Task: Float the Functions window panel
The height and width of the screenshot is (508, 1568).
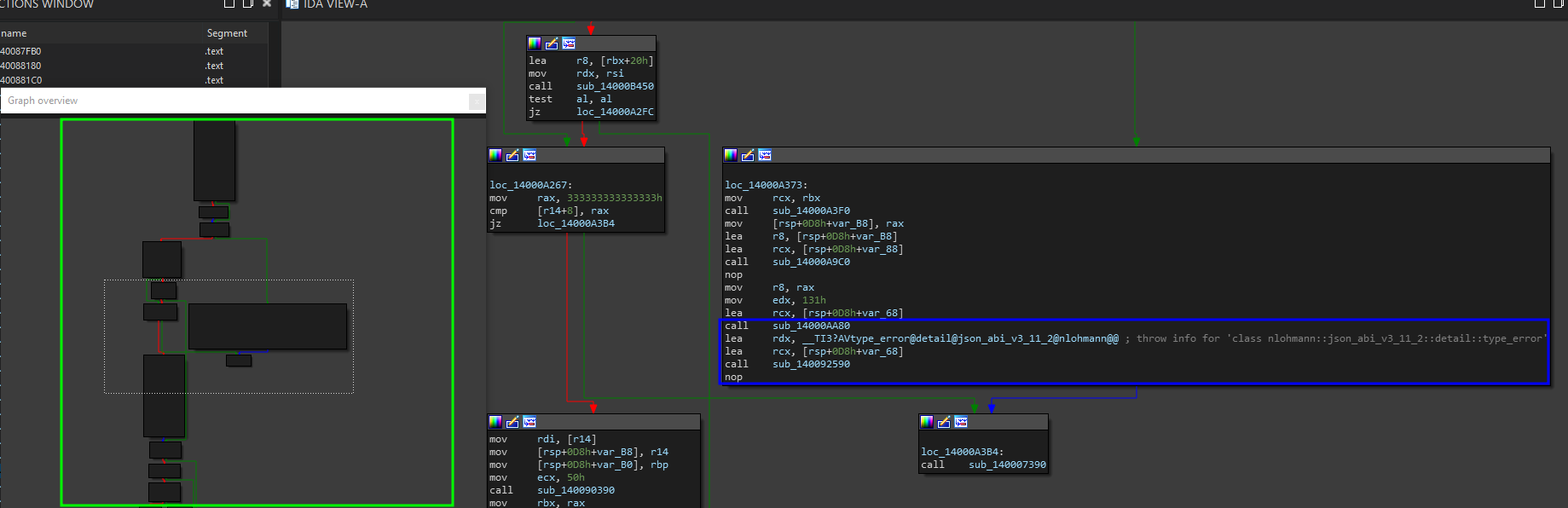Action: click(248, 3)
